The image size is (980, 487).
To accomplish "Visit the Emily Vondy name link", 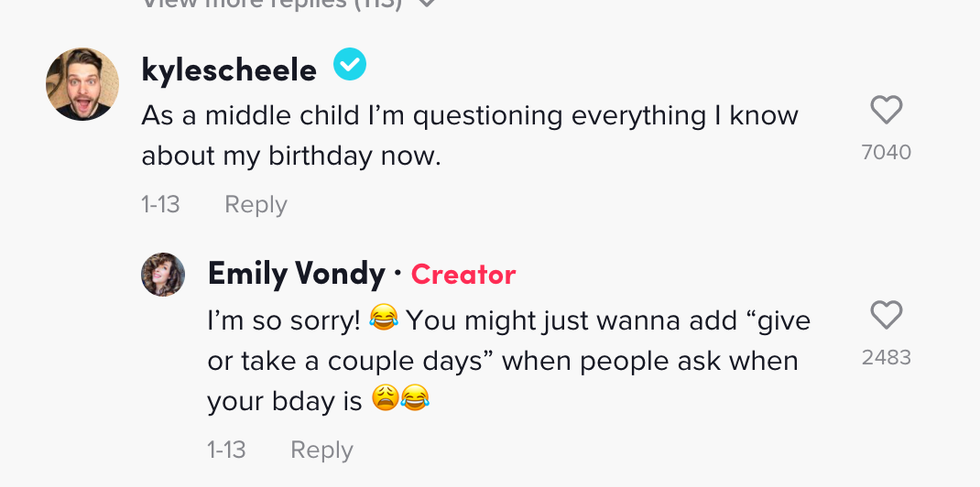I will 296,273.
